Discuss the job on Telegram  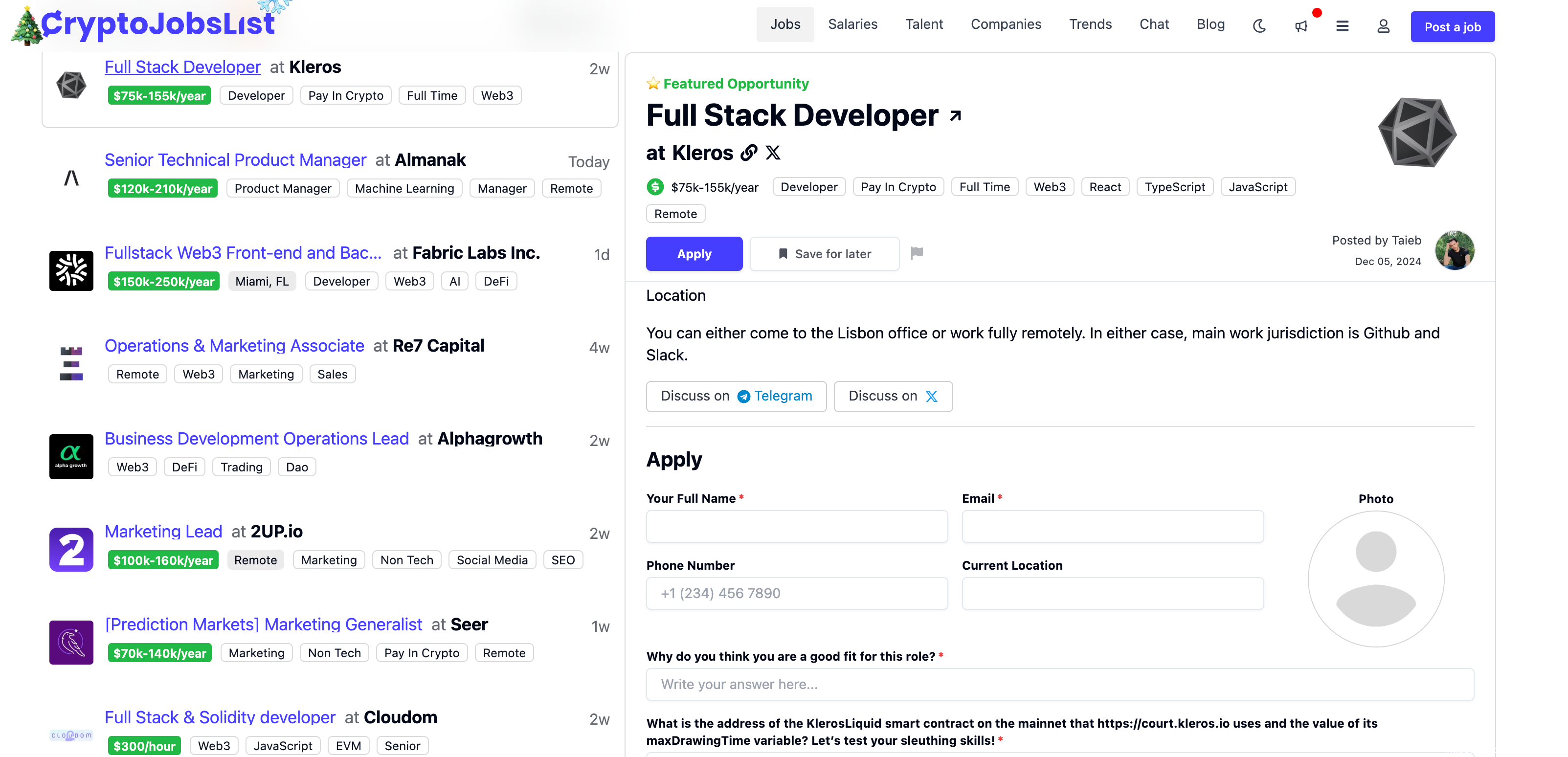pos(736,396)
